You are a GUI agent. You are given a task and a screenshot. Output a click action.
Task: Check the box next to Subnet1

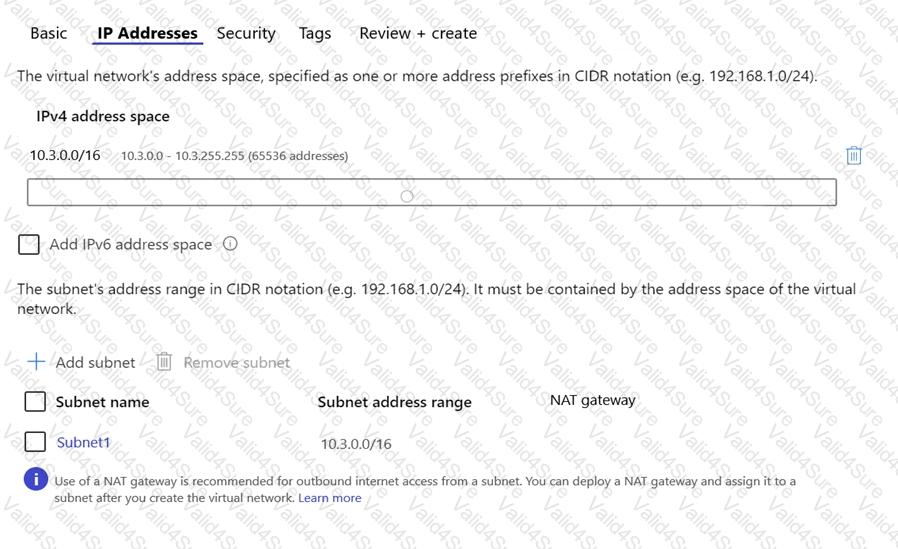pos(35,442)
